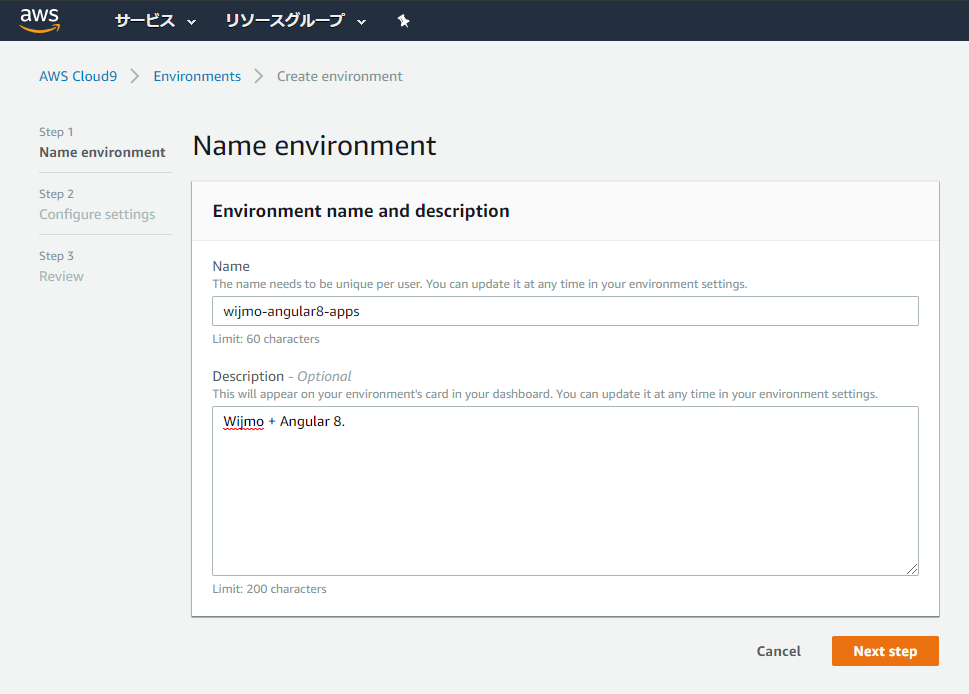
Task: Click the Cancel button
Action: 778,651
